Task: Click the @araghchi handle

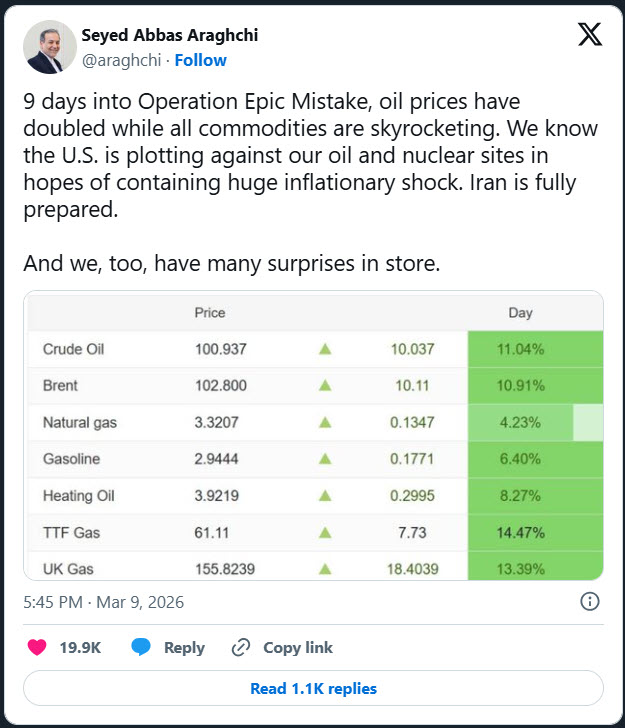Action: click(x=123, y=60)
